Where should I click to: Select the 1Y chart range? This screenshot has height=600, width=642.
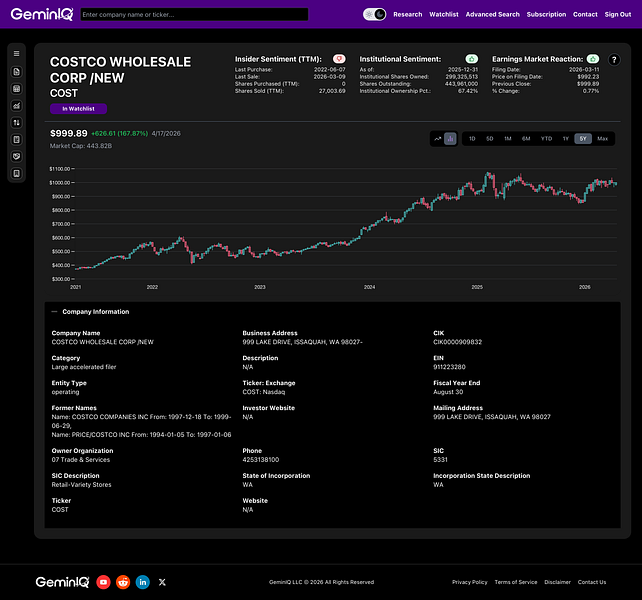(x=565, y=139)
